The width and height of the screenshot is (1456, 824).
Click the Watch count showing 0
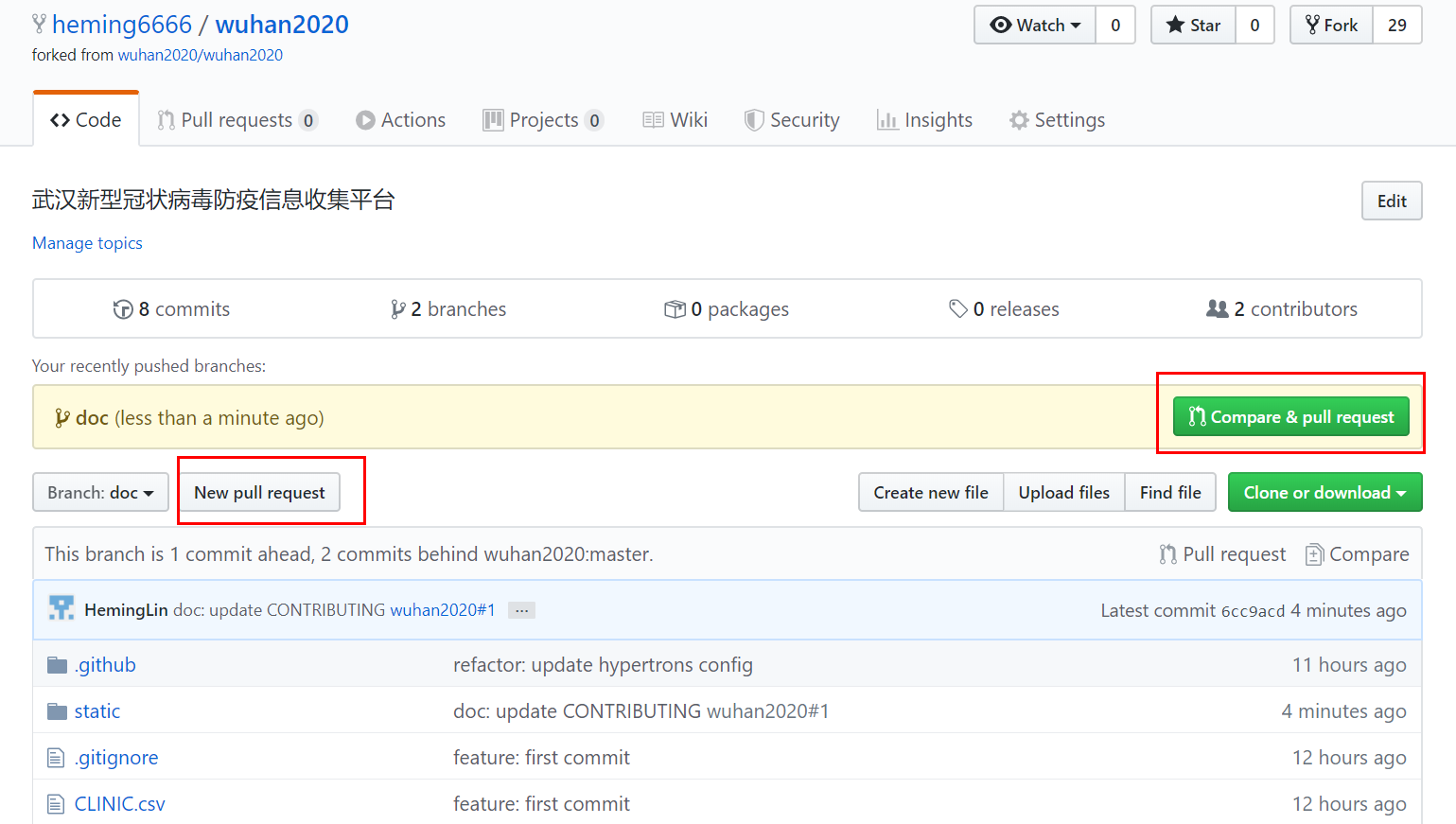[1115, 26]
